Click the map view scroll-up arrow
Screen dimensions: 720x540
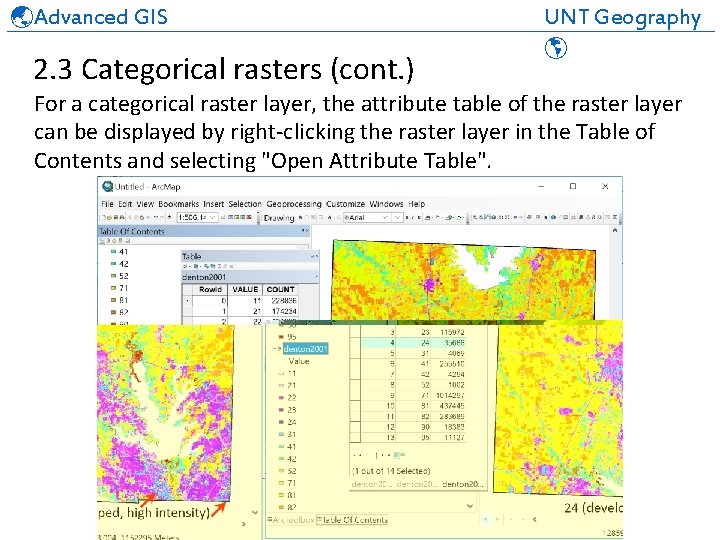(615, 231)
